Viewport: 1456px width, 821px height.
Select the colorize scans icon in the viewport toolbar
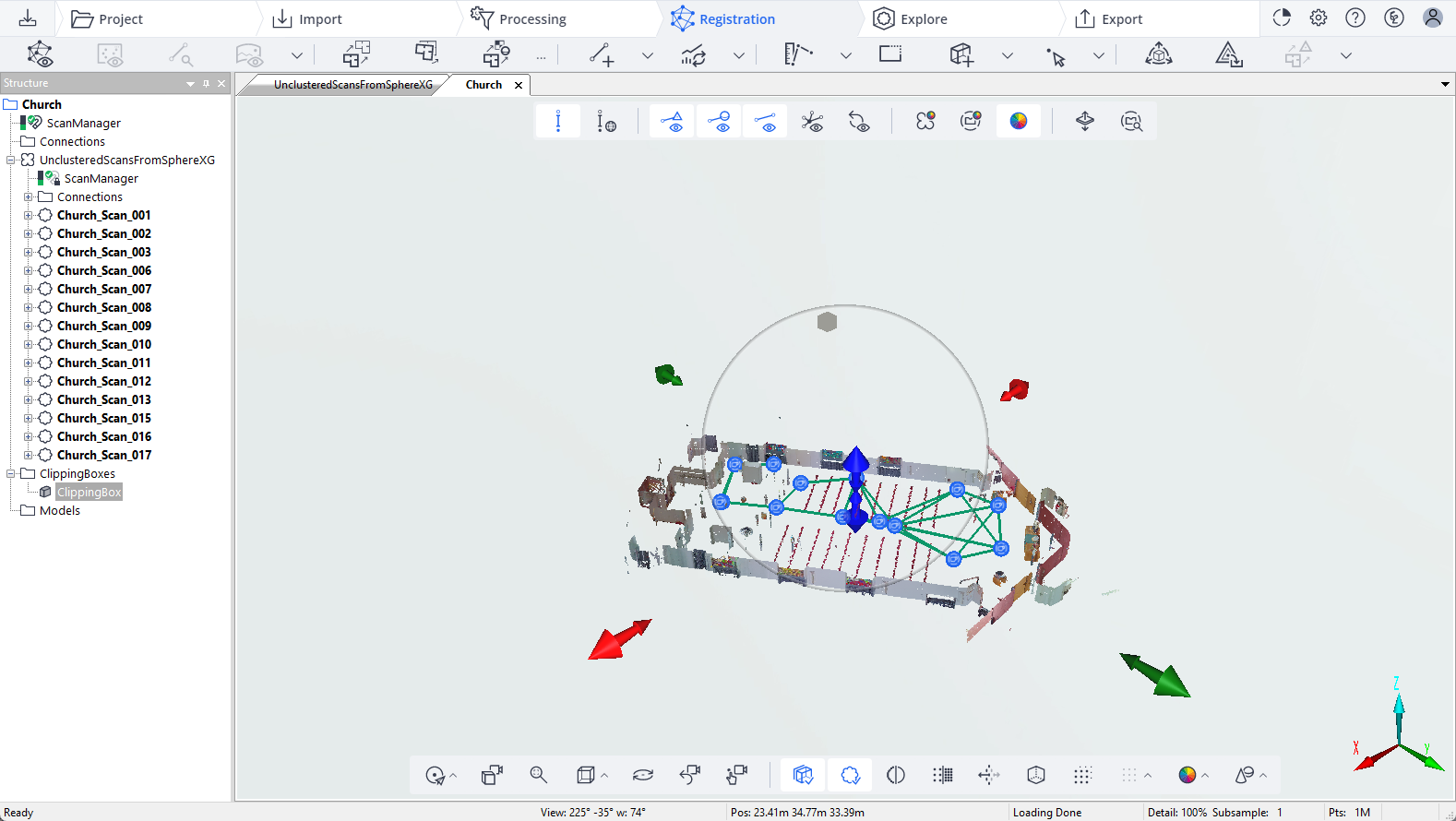(1019, 121)
